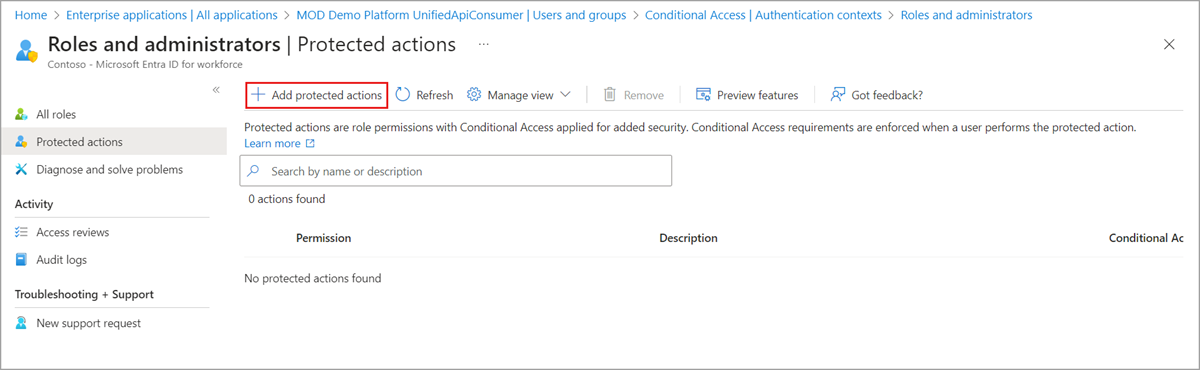Image resolution: width=1200 pixels, height=370 pixels.
Task: Click the Audit logs sidebar icon
Action: [22, 260]
